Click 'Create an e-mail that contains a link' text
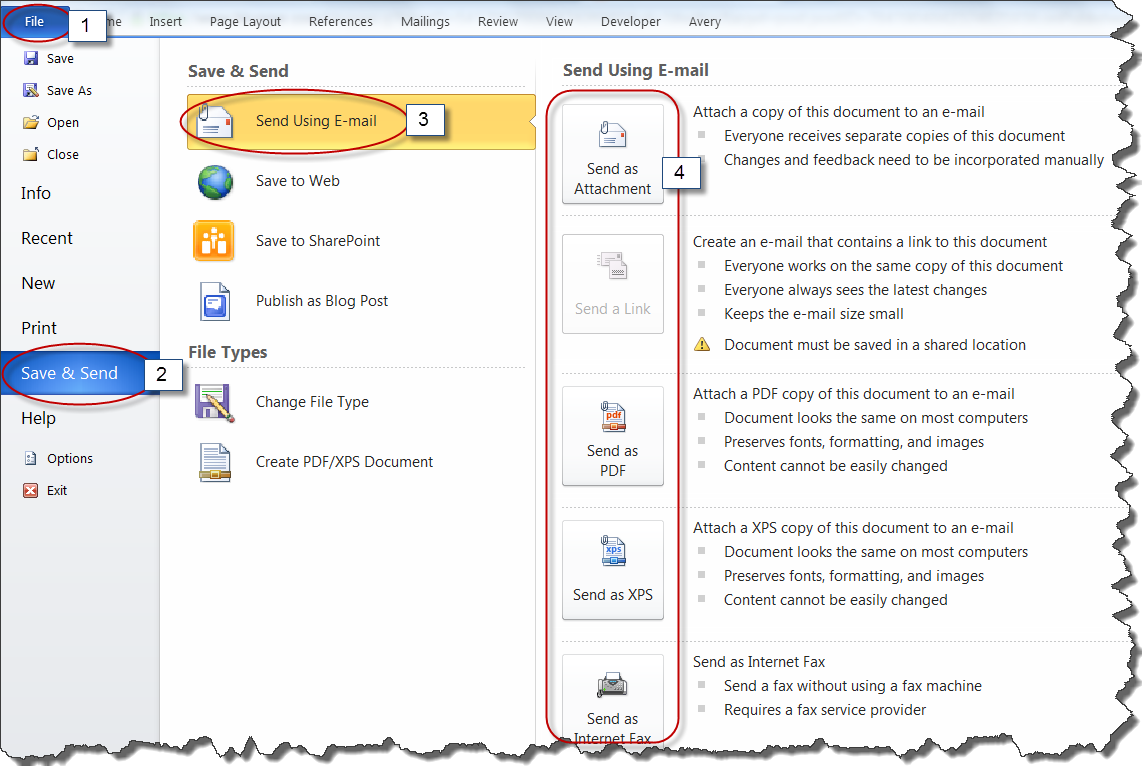The width and height of the screenshot is (1142, 766). point(870,242)
